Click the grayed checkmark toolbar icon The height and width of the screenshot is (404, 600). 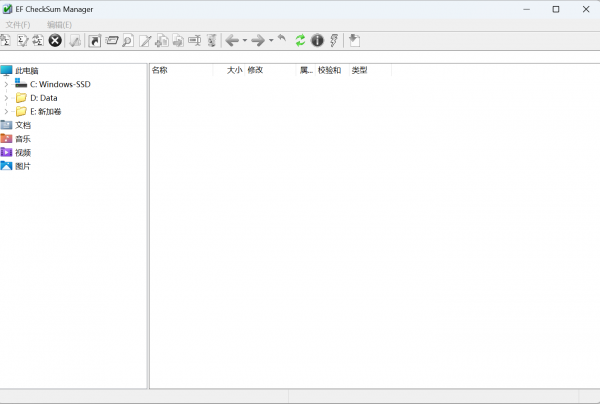75,41
